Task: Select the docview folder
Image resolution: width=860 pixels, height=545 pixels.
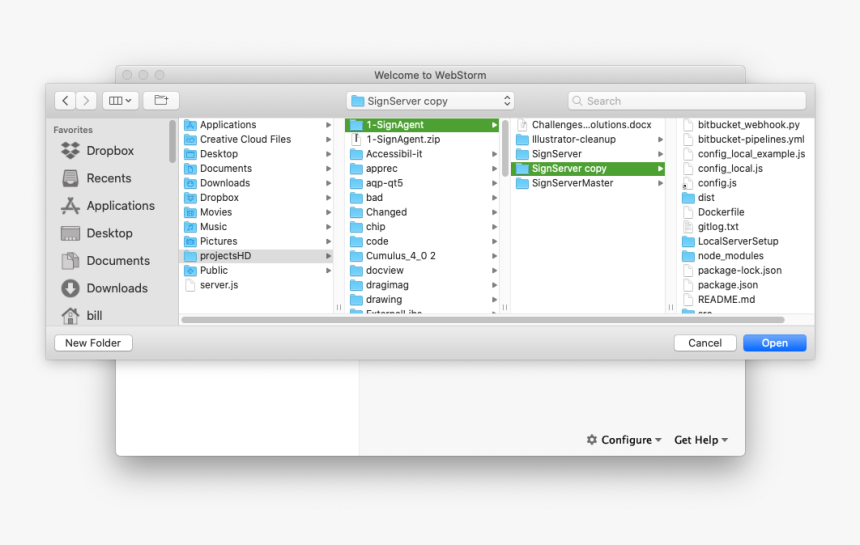Action: coord(422,270)
